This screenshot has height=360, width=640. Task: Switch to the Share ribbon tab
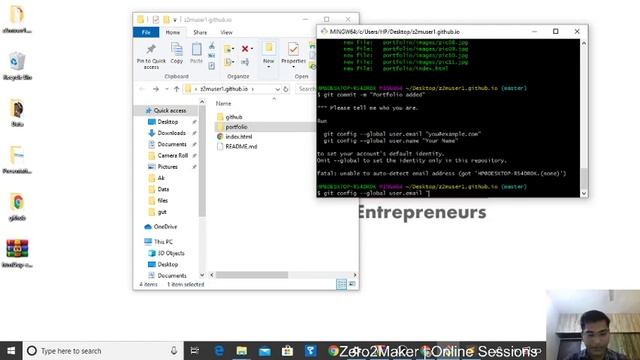(200, 32)
